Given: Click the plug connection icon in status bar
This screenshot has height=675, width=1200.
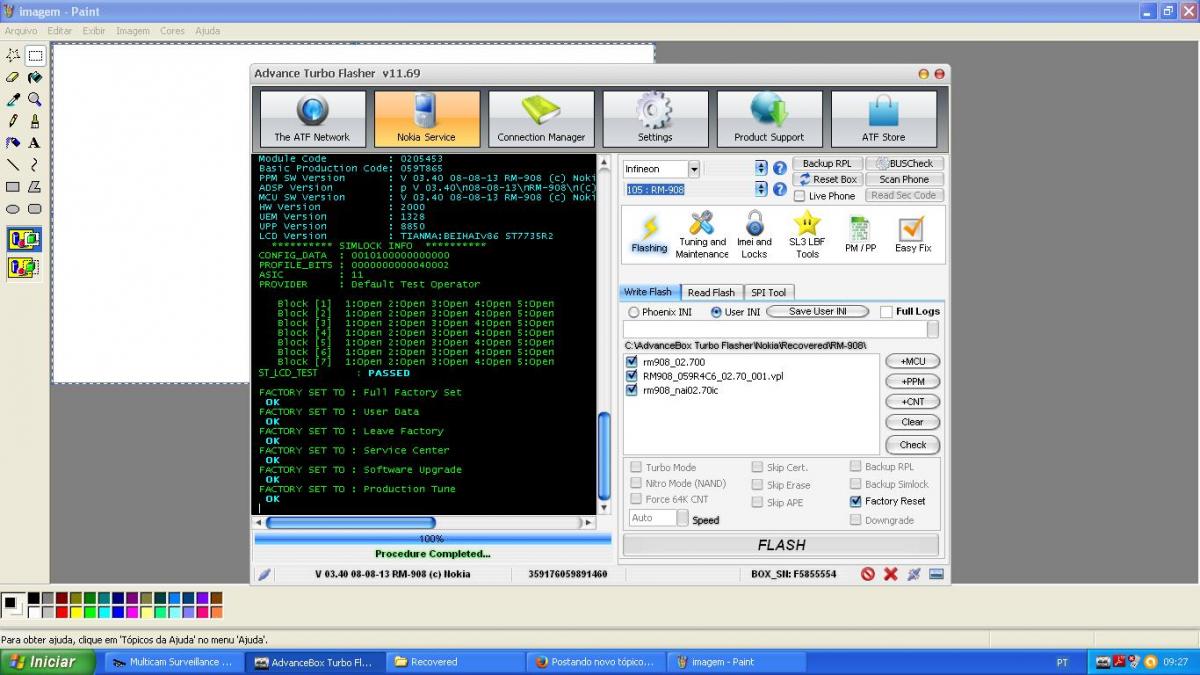Looking at the screenshot, I should pos(913,574).
